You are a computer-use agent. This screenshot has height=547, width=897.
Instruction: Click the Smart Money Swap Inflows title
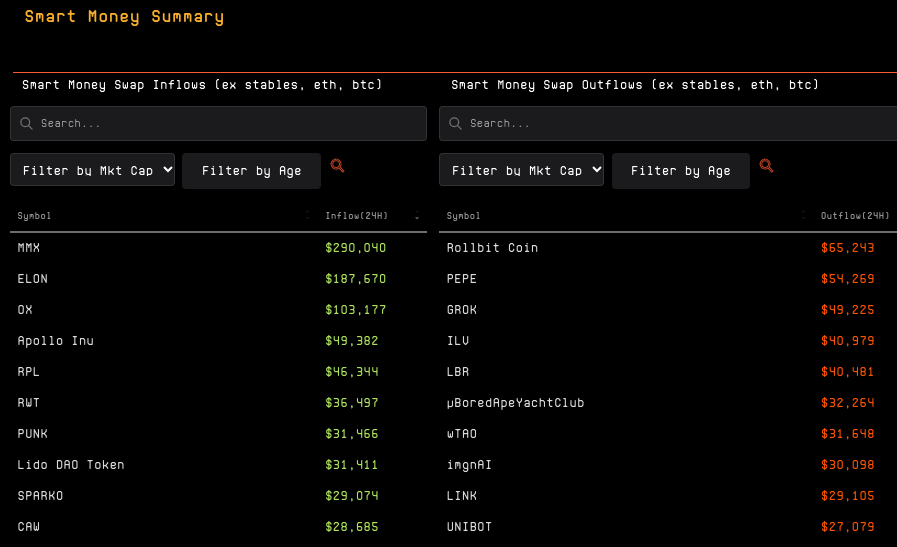pos(202,85)
